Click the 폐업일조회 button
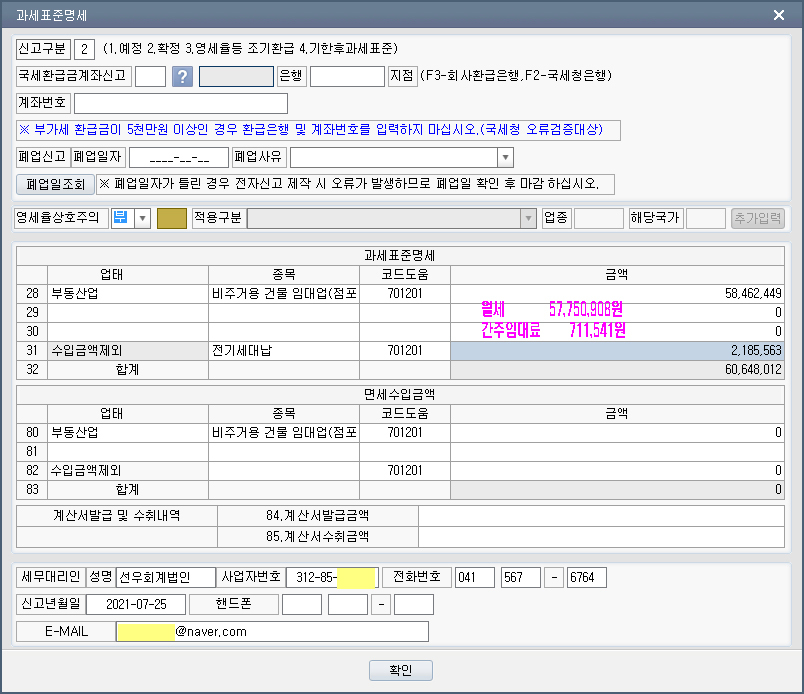804x694 pixels. click(56, 184)
